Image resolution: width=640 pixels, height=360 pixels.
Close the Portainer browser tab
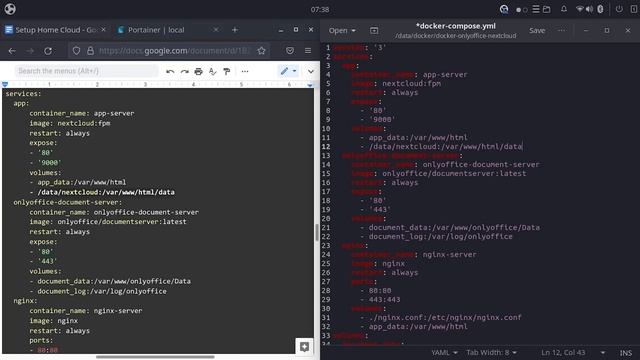[216, 30]
